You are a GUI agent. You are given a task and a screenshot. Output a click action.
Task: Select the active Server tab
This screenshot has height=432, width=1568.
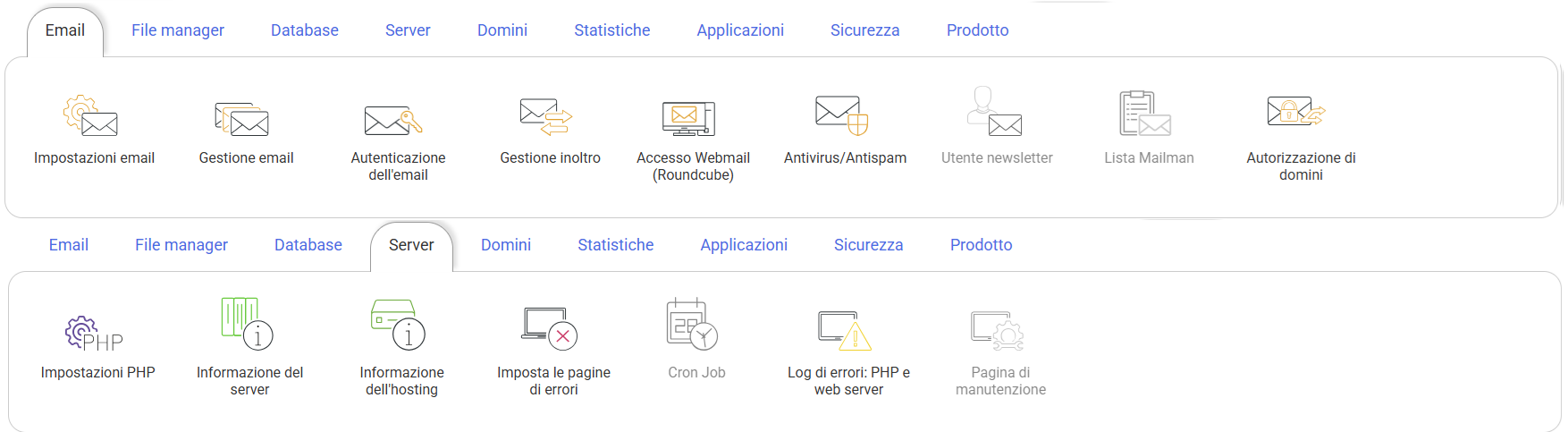point(411,245)
